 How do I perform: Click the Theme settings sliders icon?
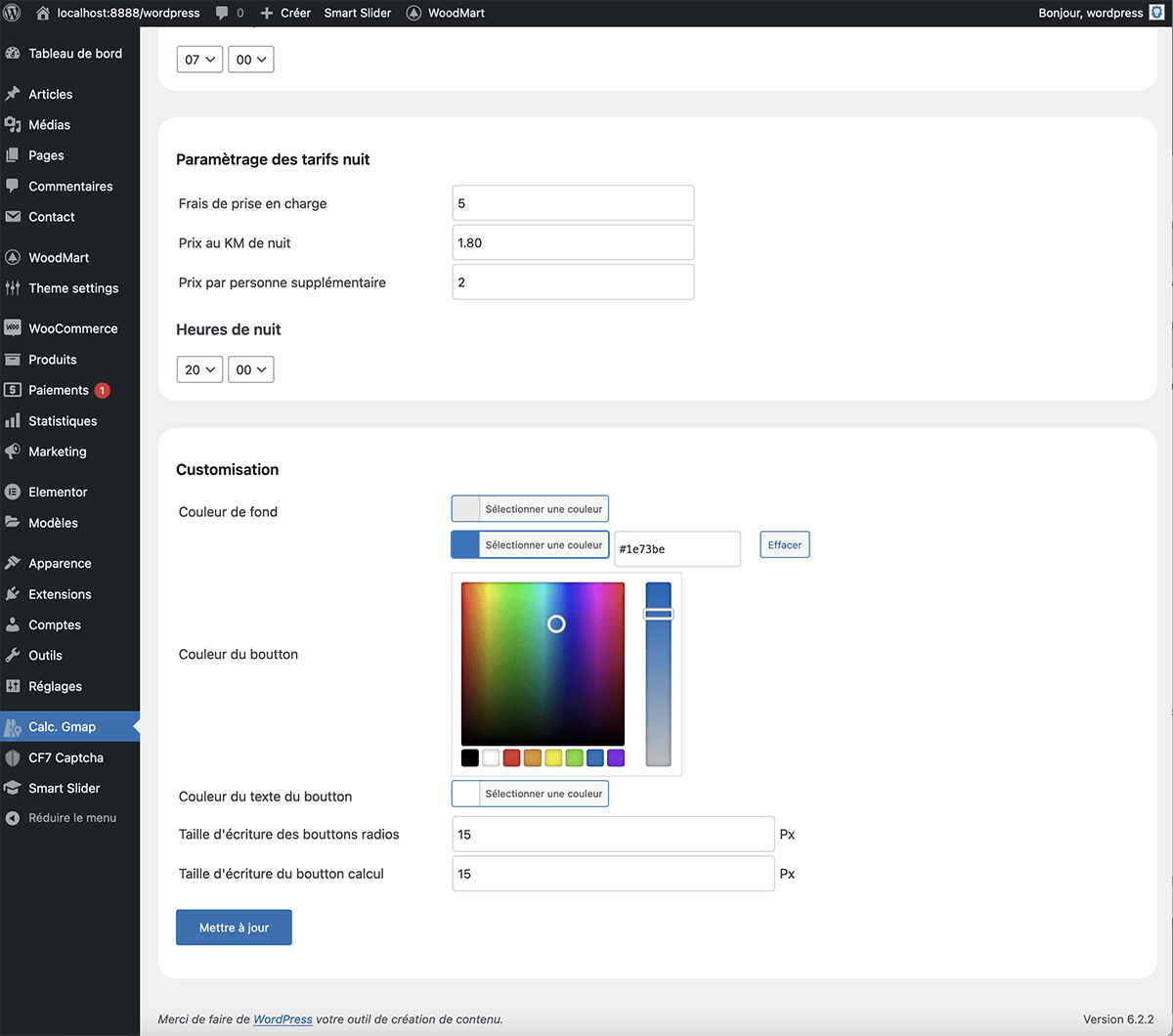coord(13,288)
